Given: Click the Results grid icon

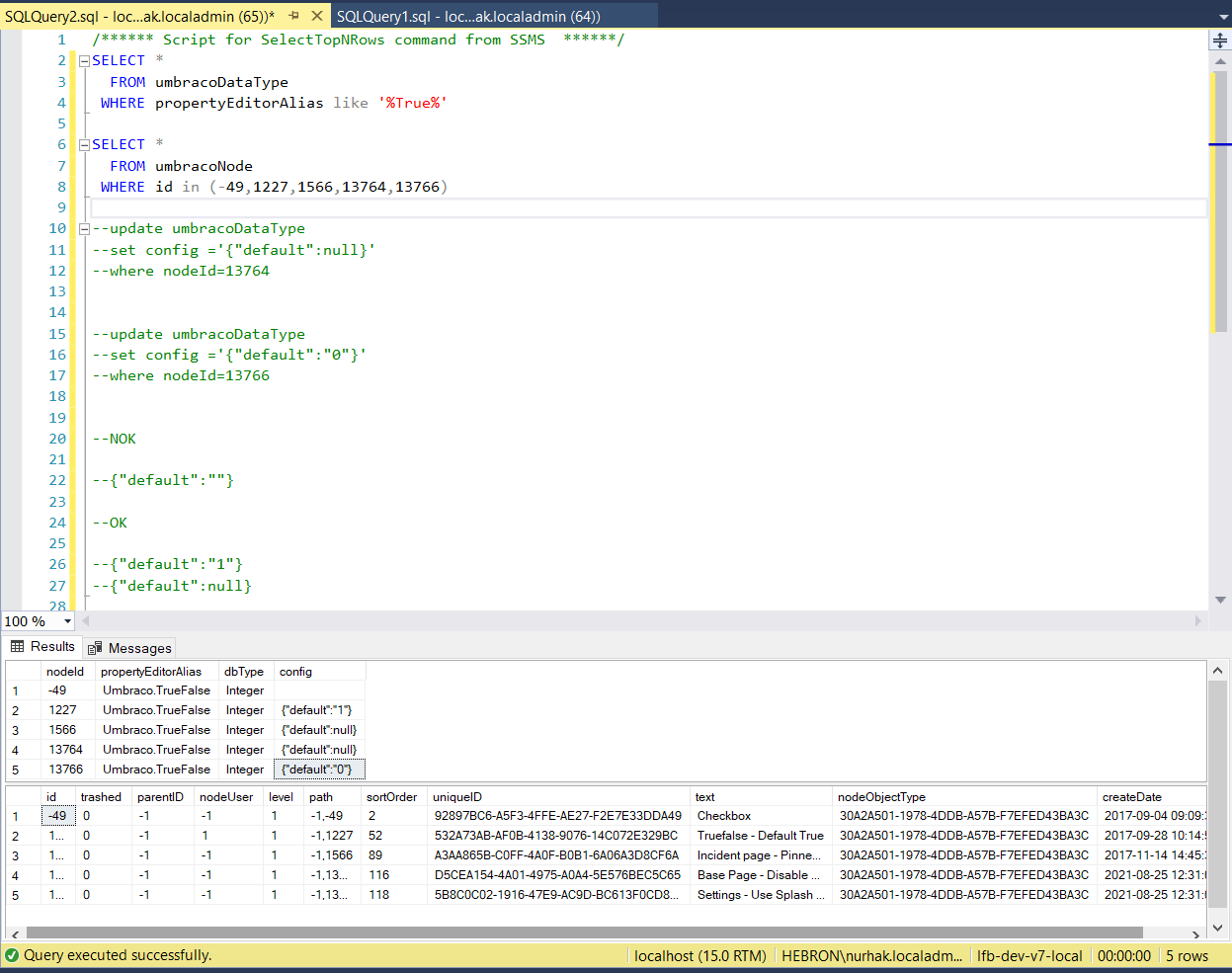Looking at the screenshot, I should pos(18,647).
